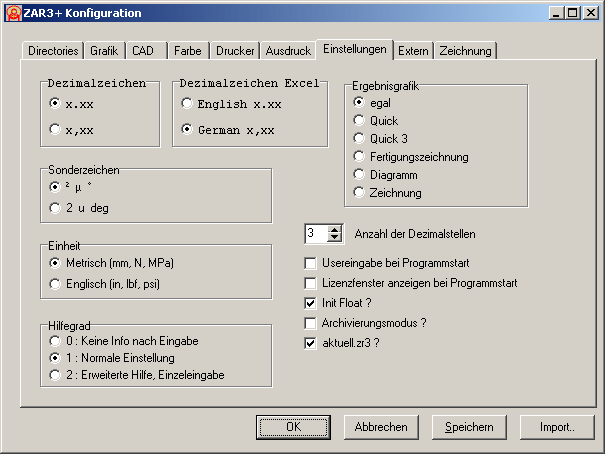
Task: Enable Usereingabe bei Programmstart checkbox
Action: tap(310, 263)
